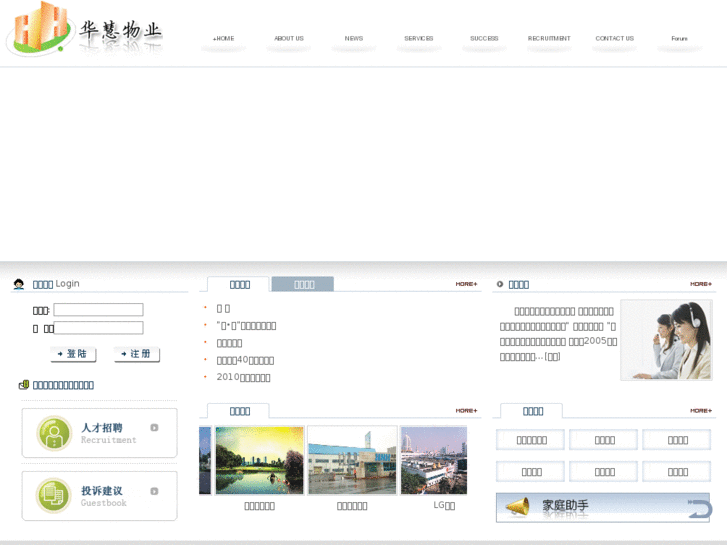Screen dimensions: 727x545
Task: Click the green Guestbook documents icon
Action: pos(54,496)
